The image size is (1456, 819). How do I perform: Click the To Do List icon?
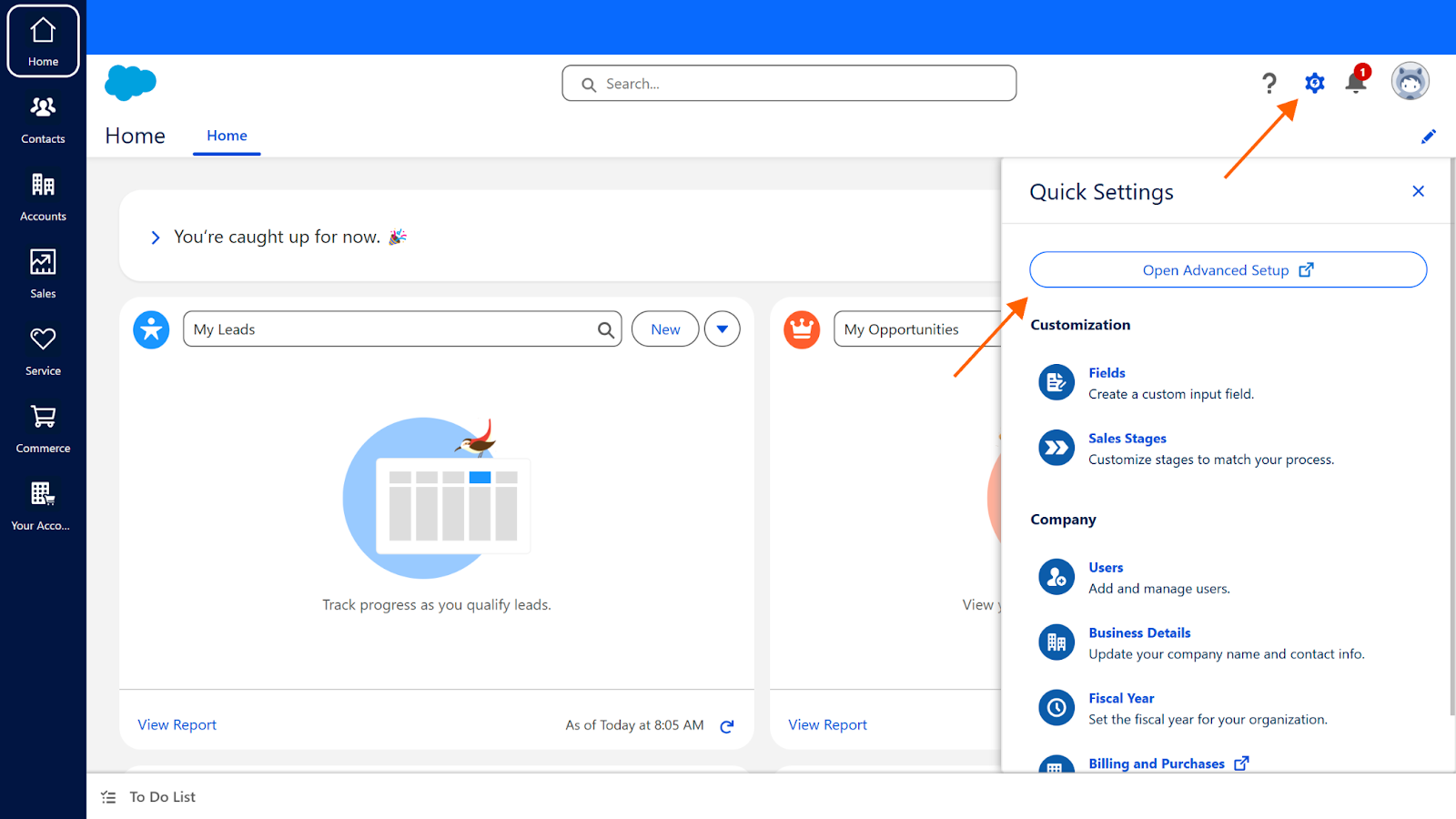[108, 797]
